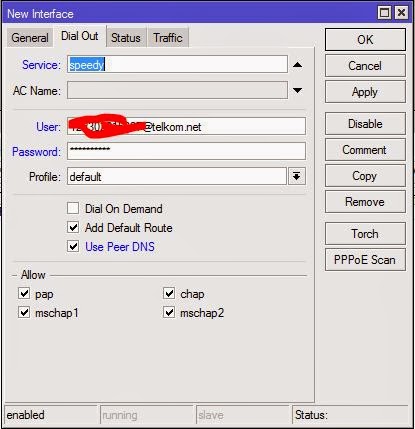This screenshot has height=429, width=415.
Task: Click the Copy button
Action: coord(365,176)
